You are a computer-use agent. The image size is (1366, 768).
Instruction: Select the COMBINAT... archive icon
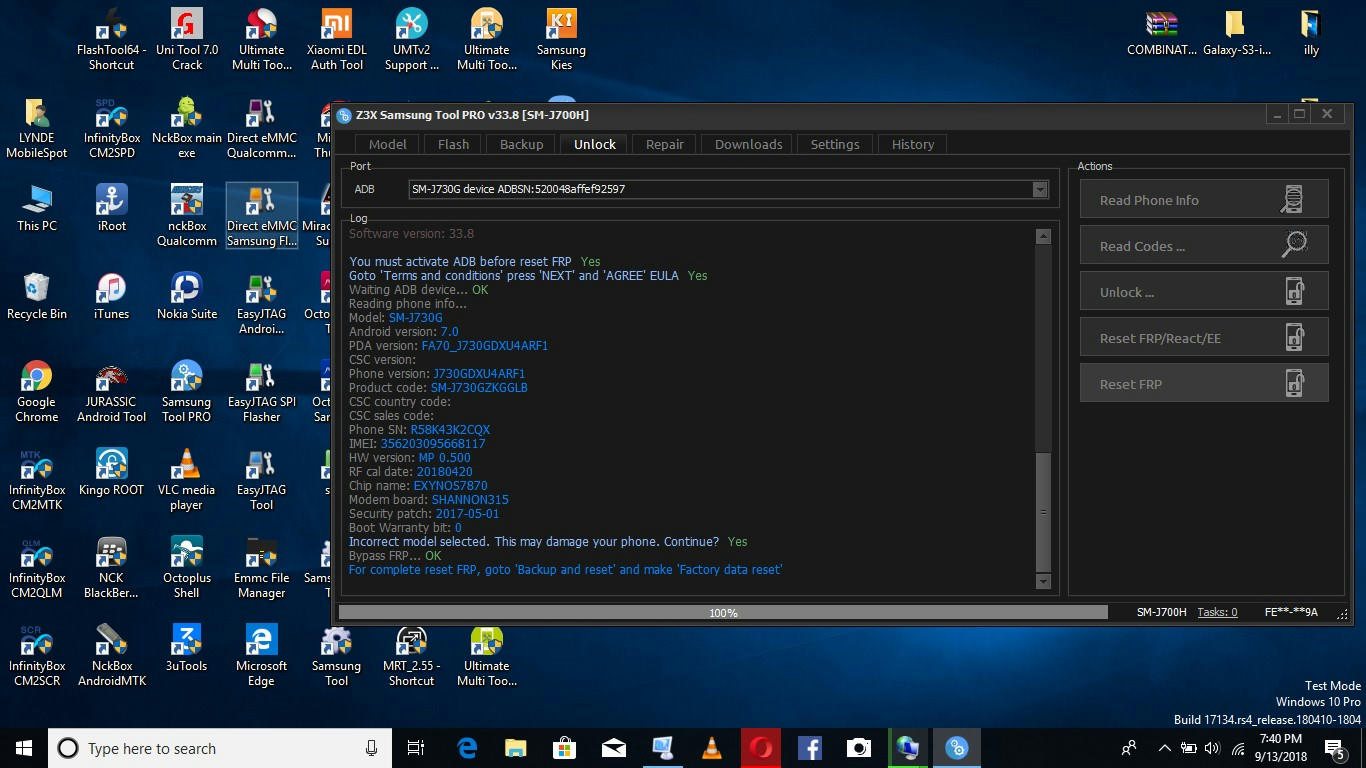[x=1162, y=33]
